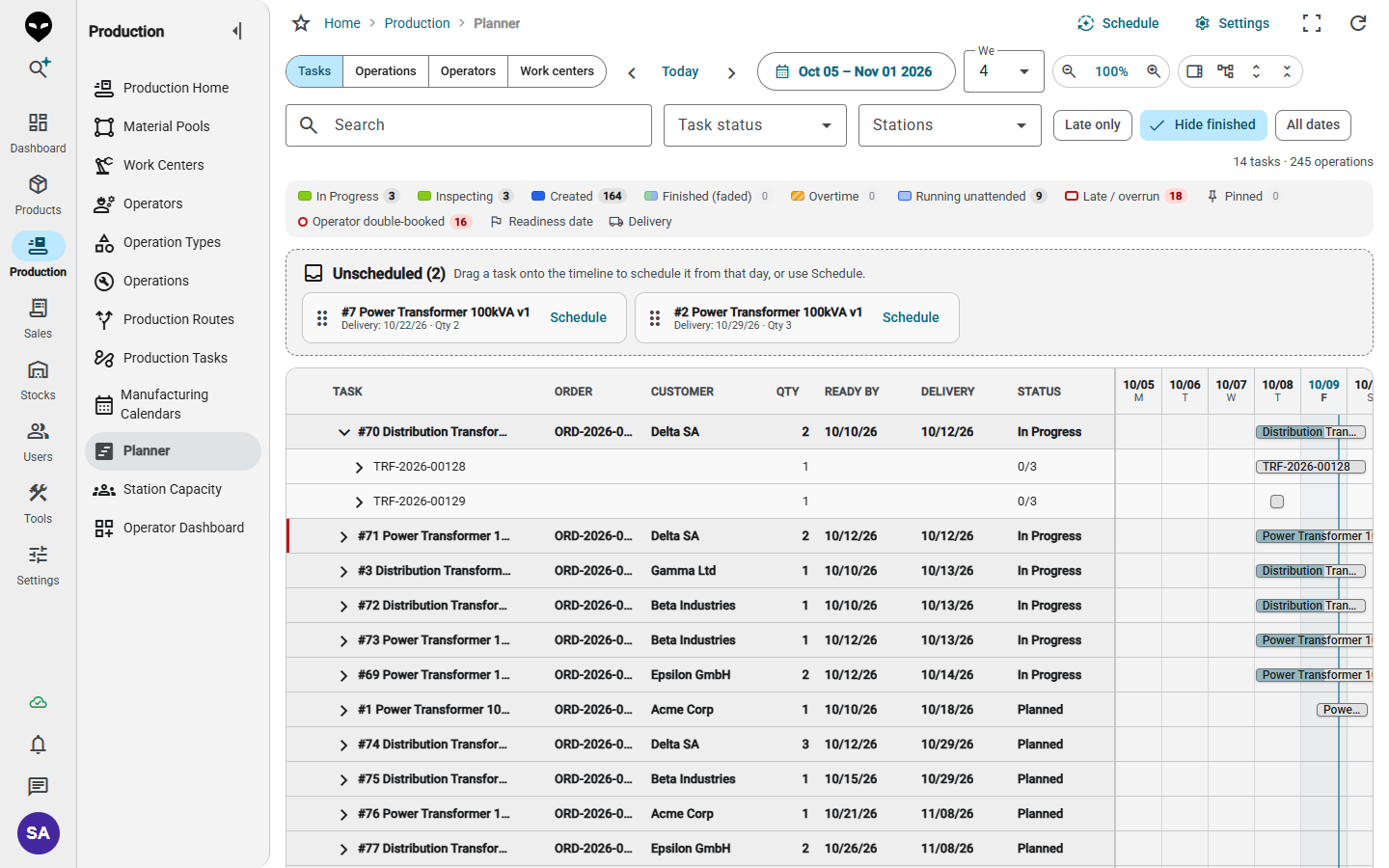The height and width of the screenshot is (868, 1389).
Task: Enable the Late only filter
Action: tap(1093, 125)
